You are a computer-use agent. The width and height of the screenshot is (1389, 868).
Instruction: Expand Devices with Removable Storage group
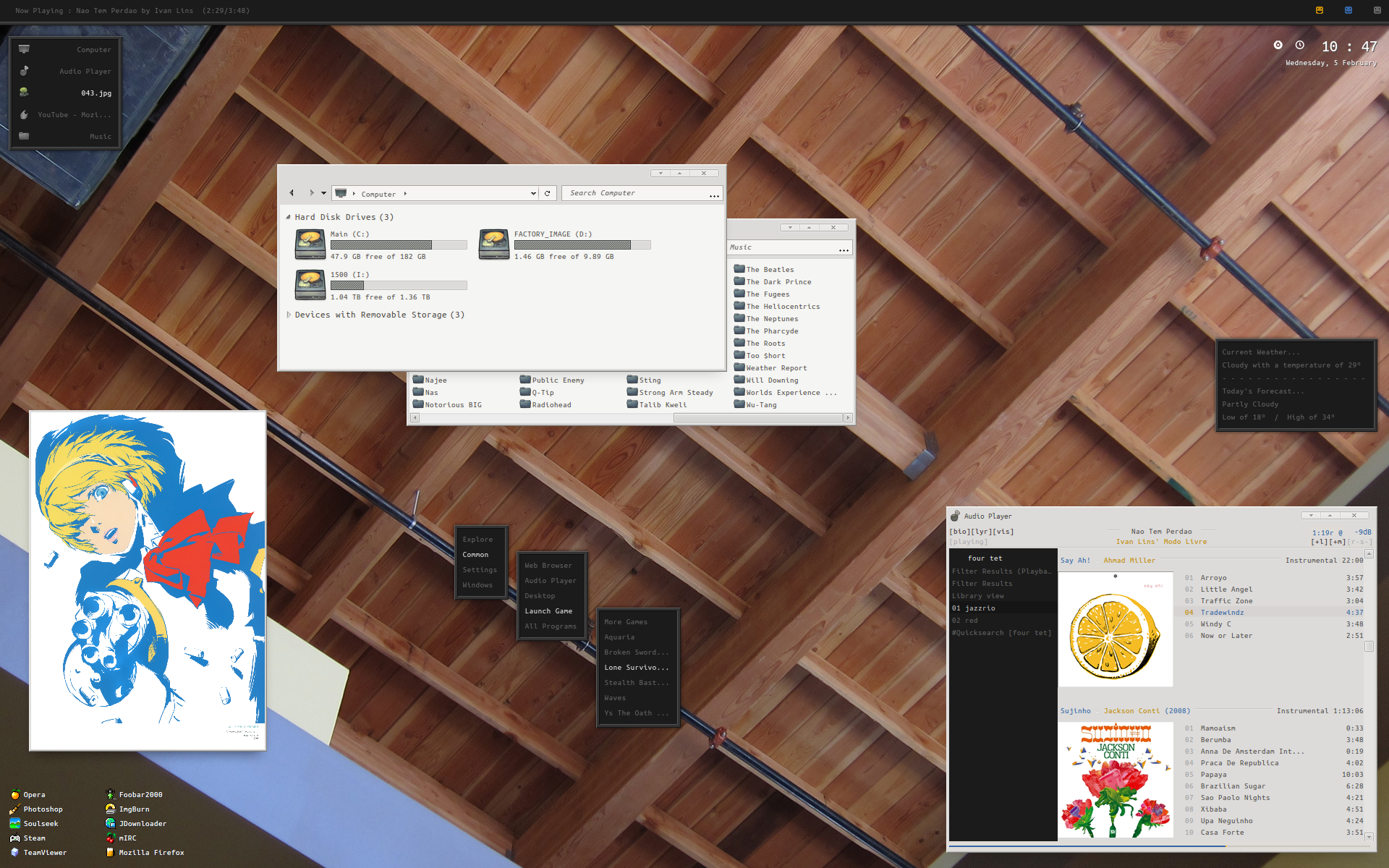pyautogui.click(x=289, y=315)
